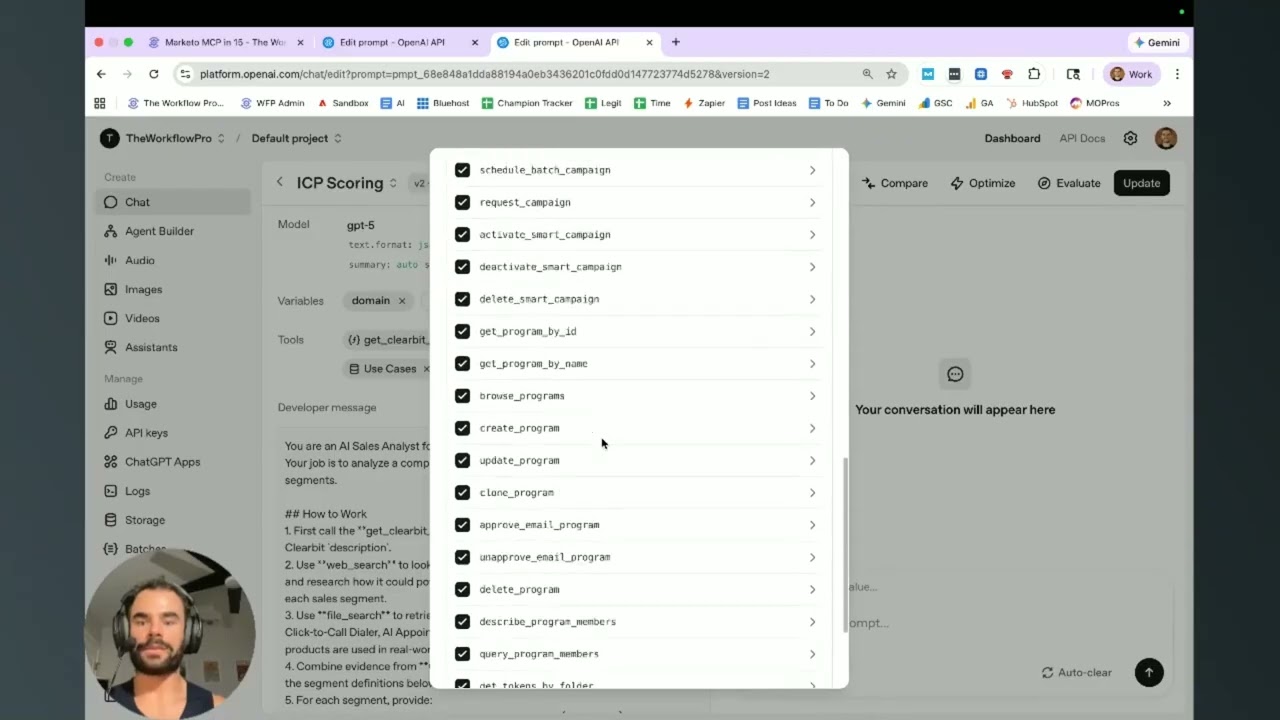This screenshot has height=720, width=1280.
Task: Expand the describe_program_members row chevron
Action: [812, 622]
